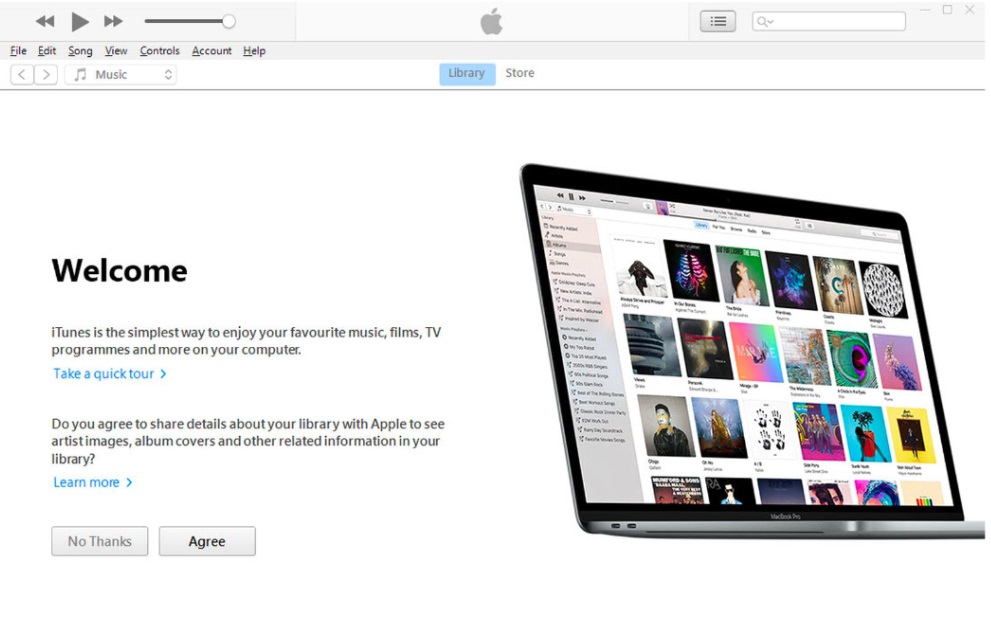Maximize the iTunes window
The width and height of the screenshot is (991, 630).
coord(947,10)
